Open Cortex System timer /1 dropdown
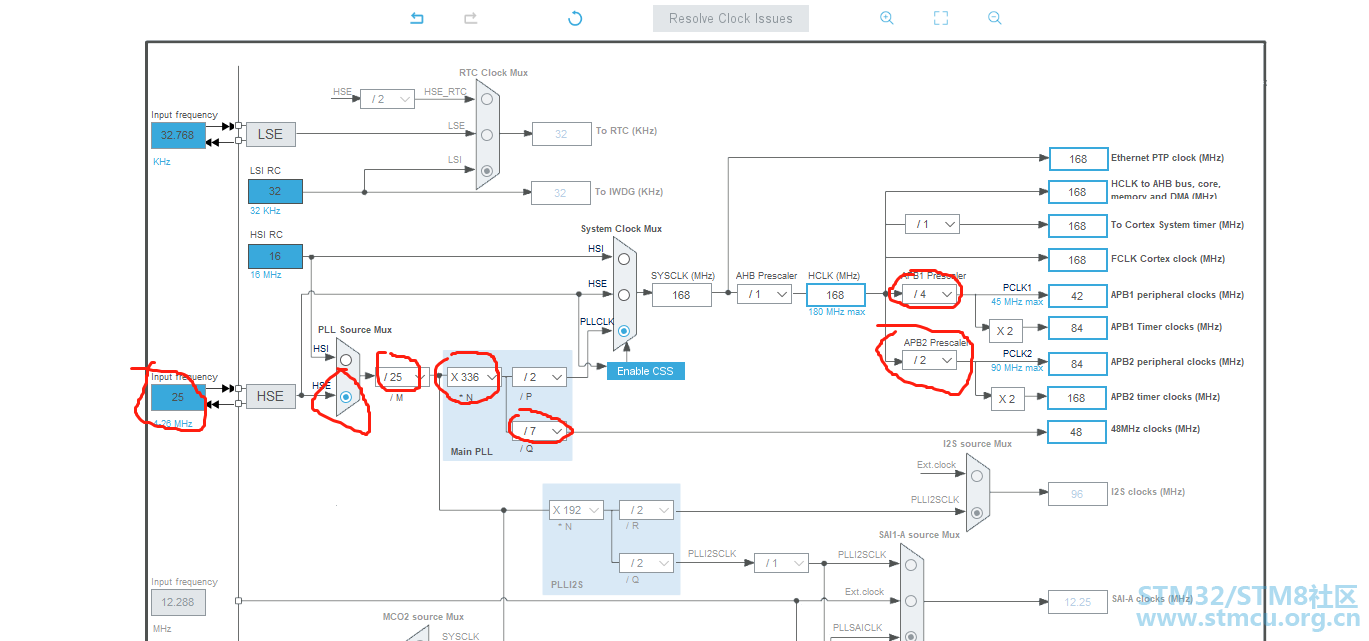 point(932,224)
